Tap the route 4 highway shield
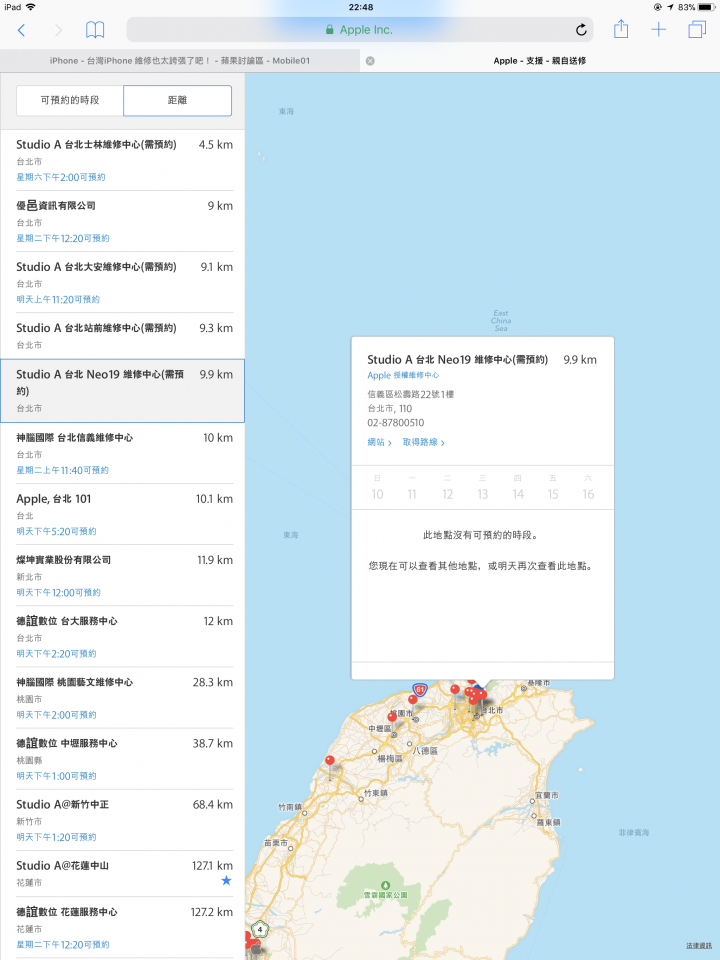The image size is (720, 960). point(260,929)
